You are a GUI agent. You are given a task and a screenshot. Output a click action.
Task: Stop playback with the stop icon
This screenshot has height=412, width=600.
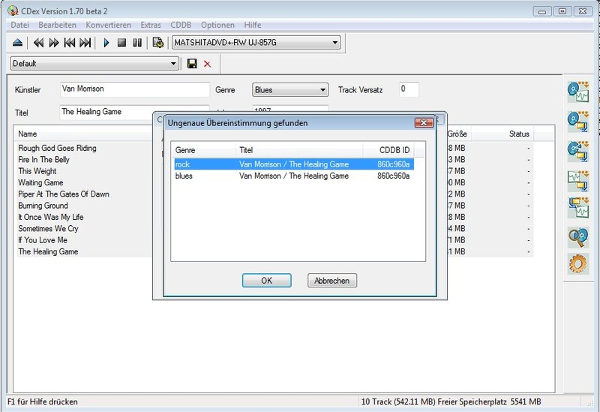tap(122, 42)
